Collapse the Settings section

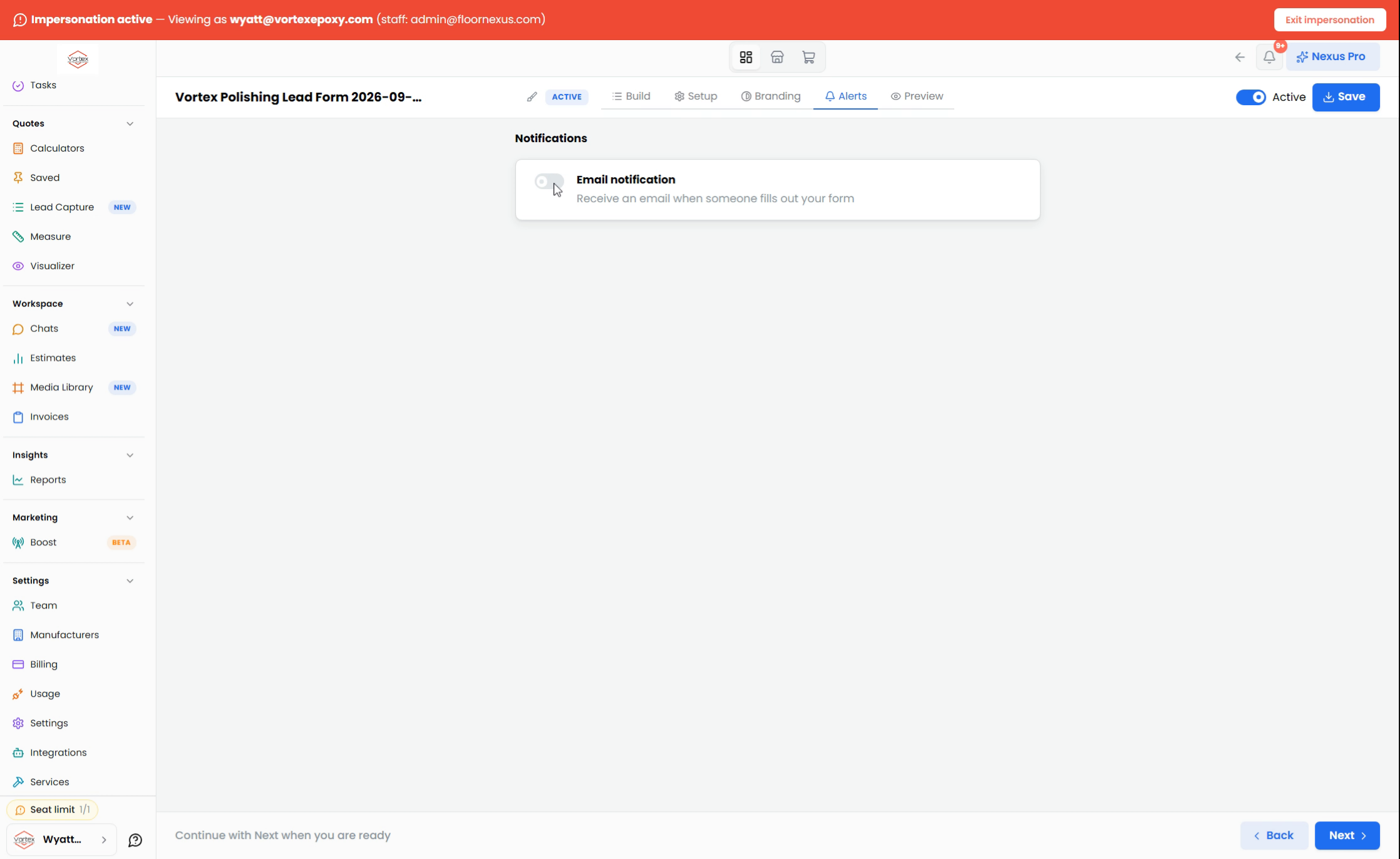pyautogui.click(x=130, y=581)
